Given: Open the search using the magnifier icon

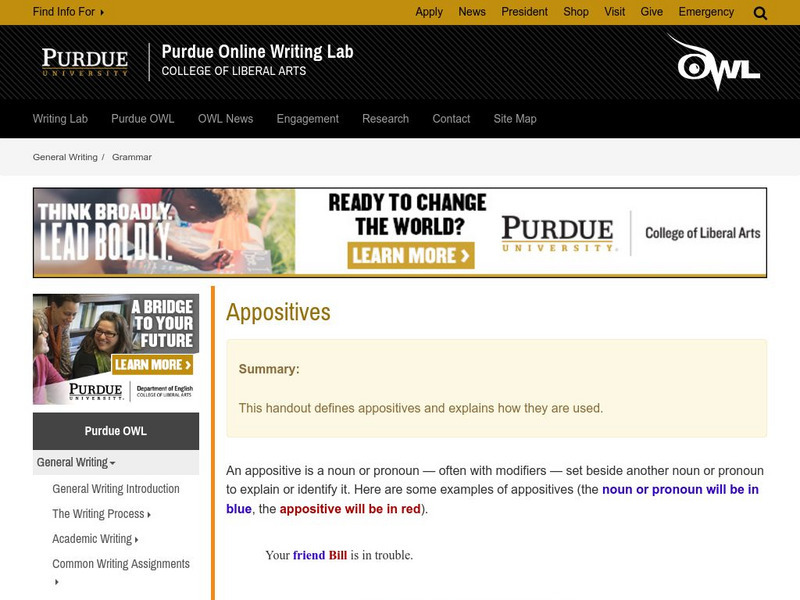Looking at the screenshot, I should point(760,12).
